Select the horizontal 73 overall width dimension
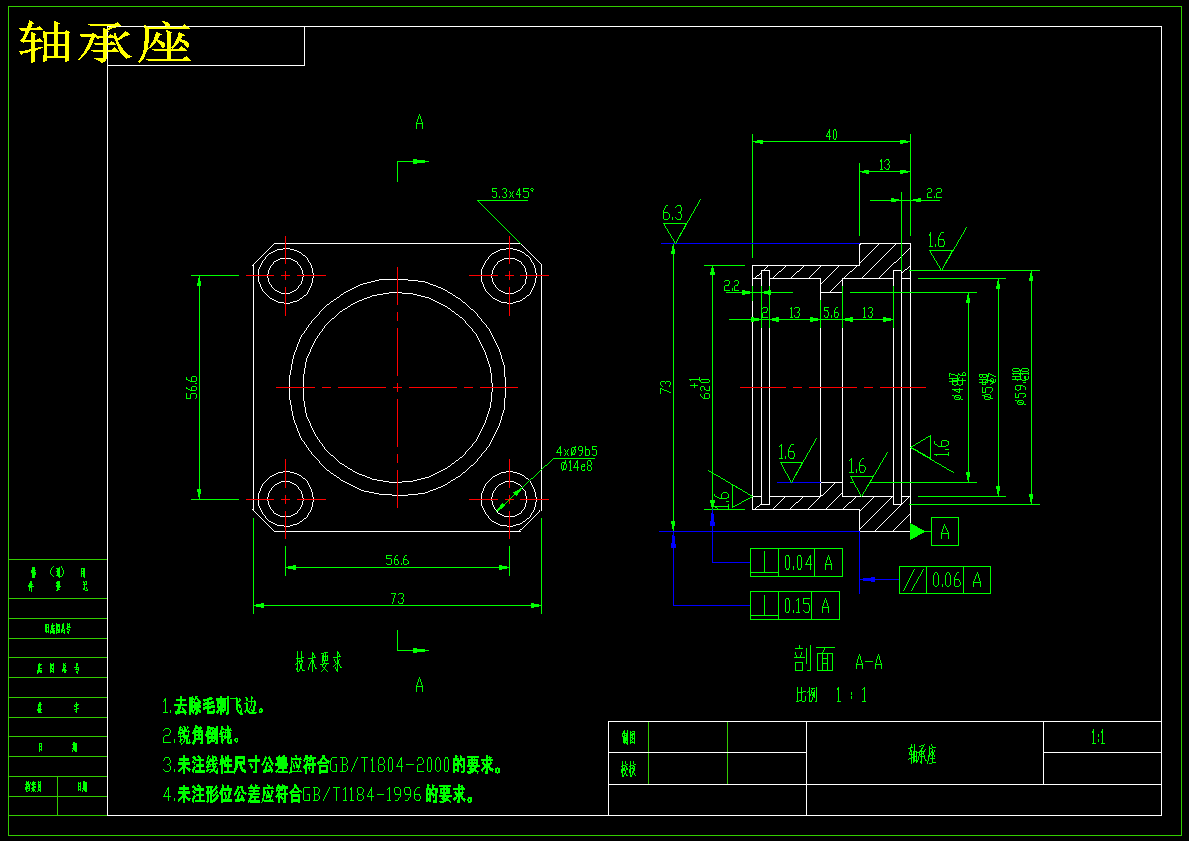This screenshot has width=1189, height=841. coord(397,598)
